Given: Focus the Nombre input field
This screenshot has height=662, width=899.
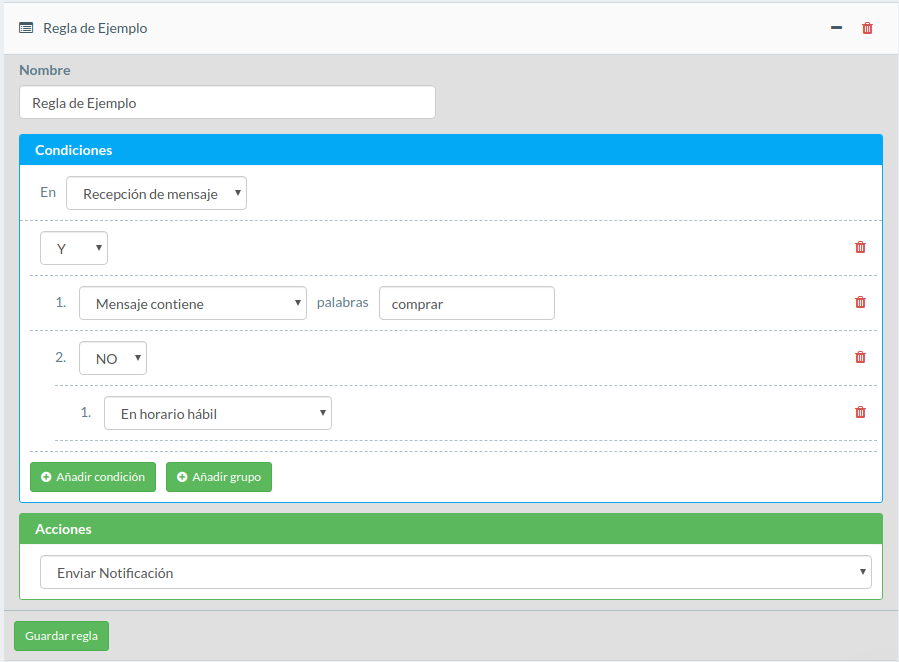Looking at the screenshot, I should [228, 103].
